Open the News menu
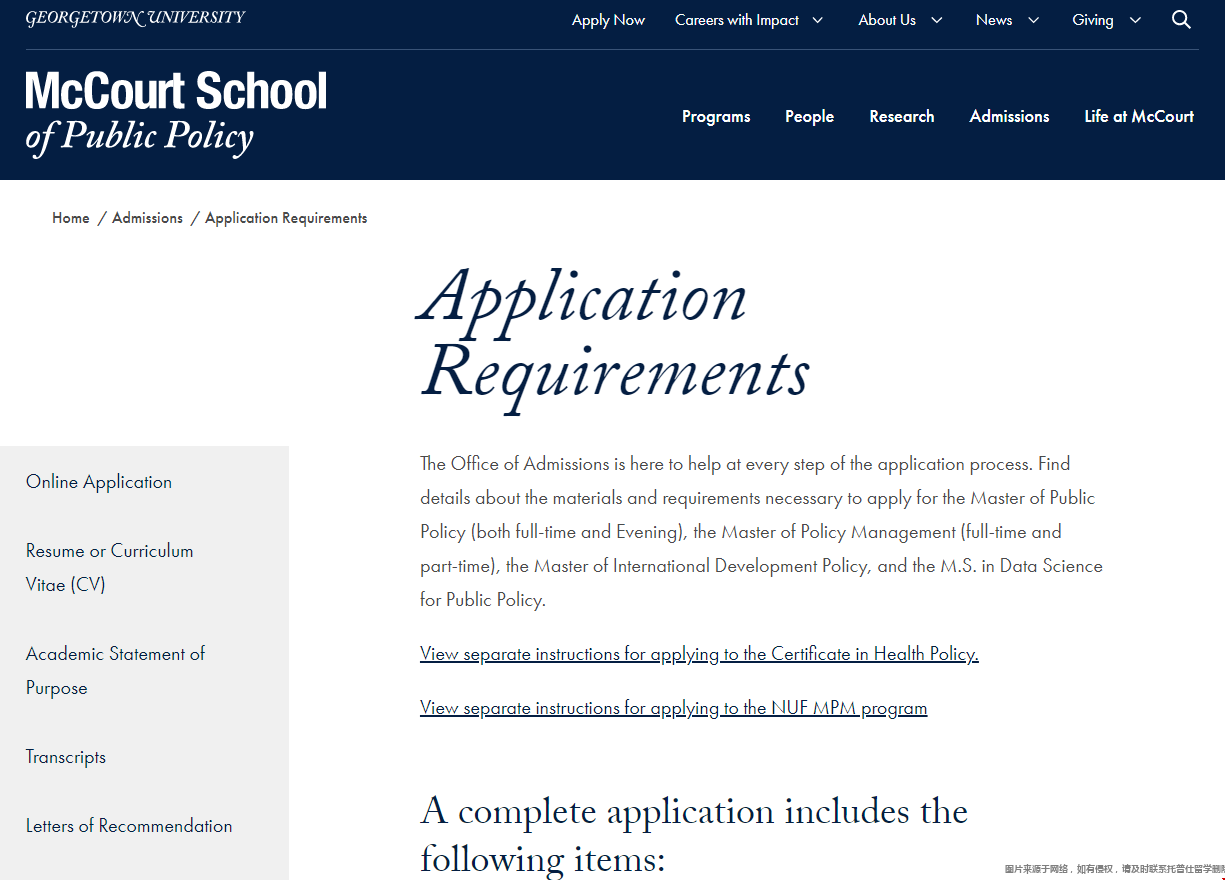The height and width of the screenshot is (880, 1225). tap(994, 20)
